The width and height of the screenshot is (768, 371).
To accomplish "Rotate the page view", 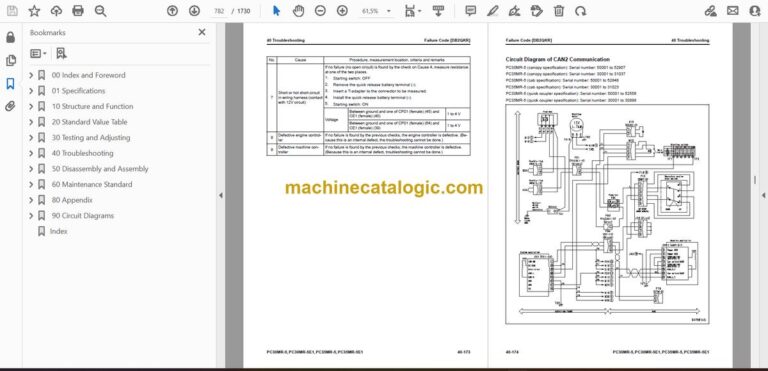I will [x=580, y=11].
